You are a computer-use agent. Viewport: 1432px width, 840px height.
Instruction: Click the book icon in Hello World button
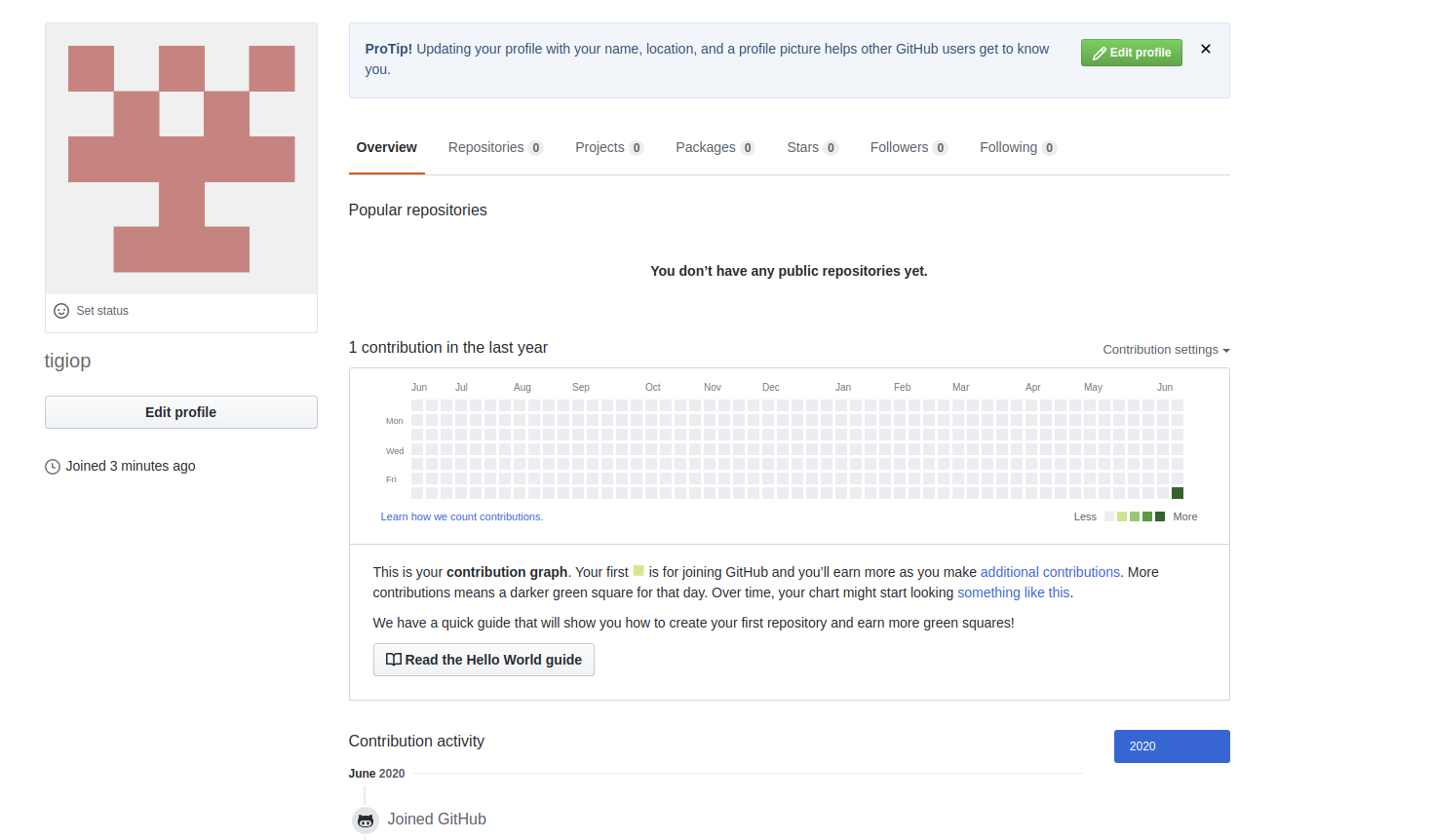pos(394,660)
